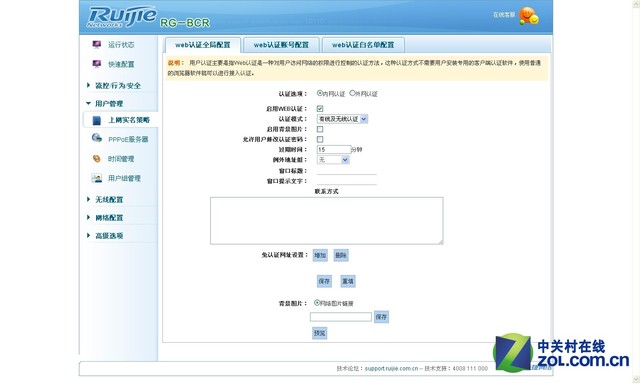Select the 外网认证 radio button
Viewport: 640px width, 383px height.
(352, 93)
